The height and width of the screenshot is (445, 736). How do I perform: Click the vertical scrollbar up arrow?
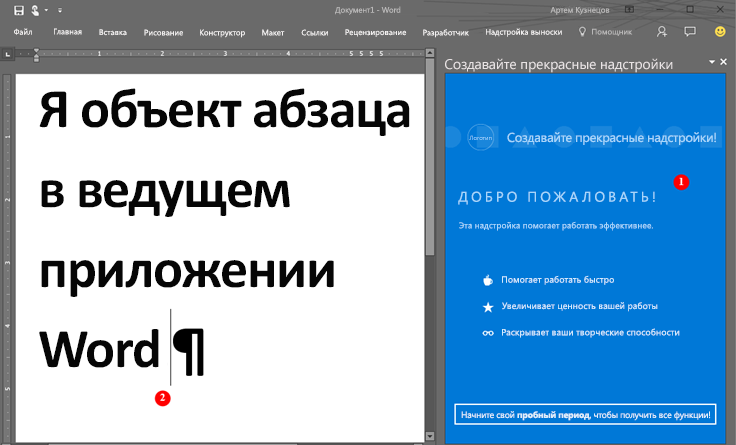pos(430,54)
